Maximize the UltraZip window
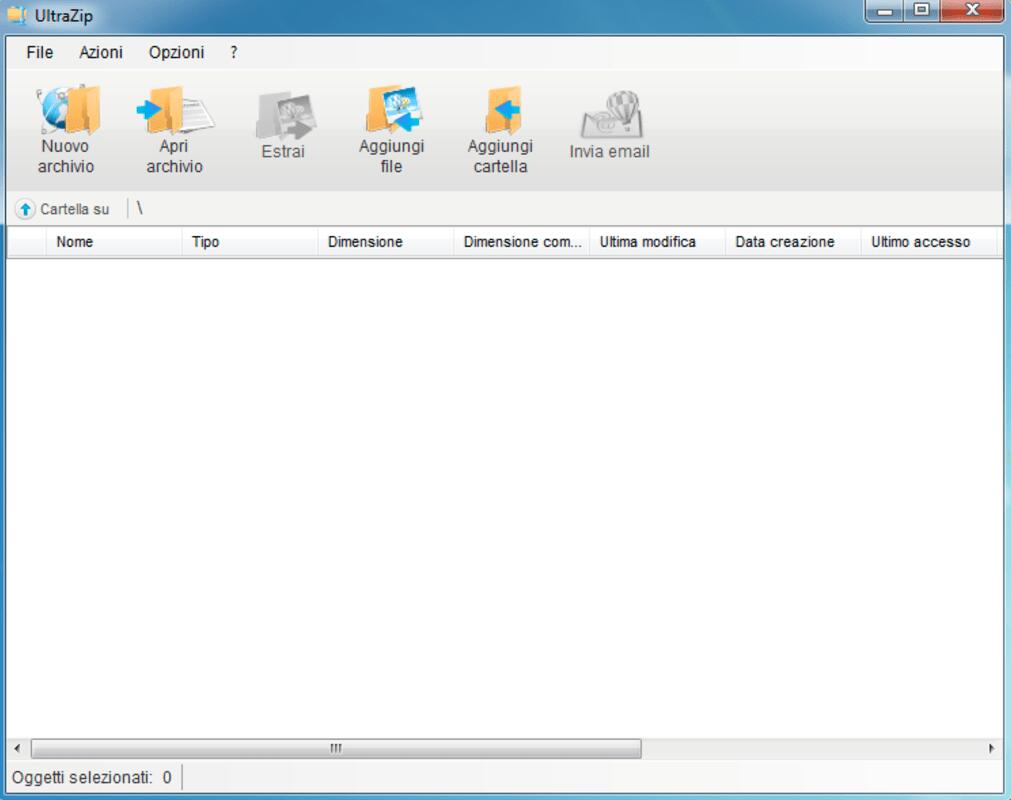1011x800 pixels. coord(922,11)
